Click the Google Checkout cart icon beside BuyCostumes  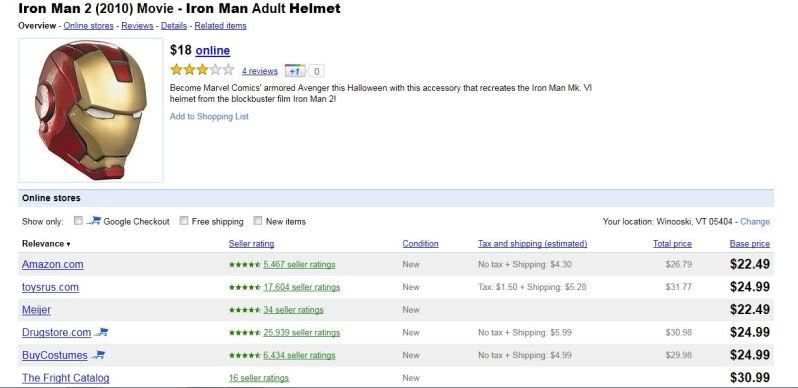click(98, 355)
